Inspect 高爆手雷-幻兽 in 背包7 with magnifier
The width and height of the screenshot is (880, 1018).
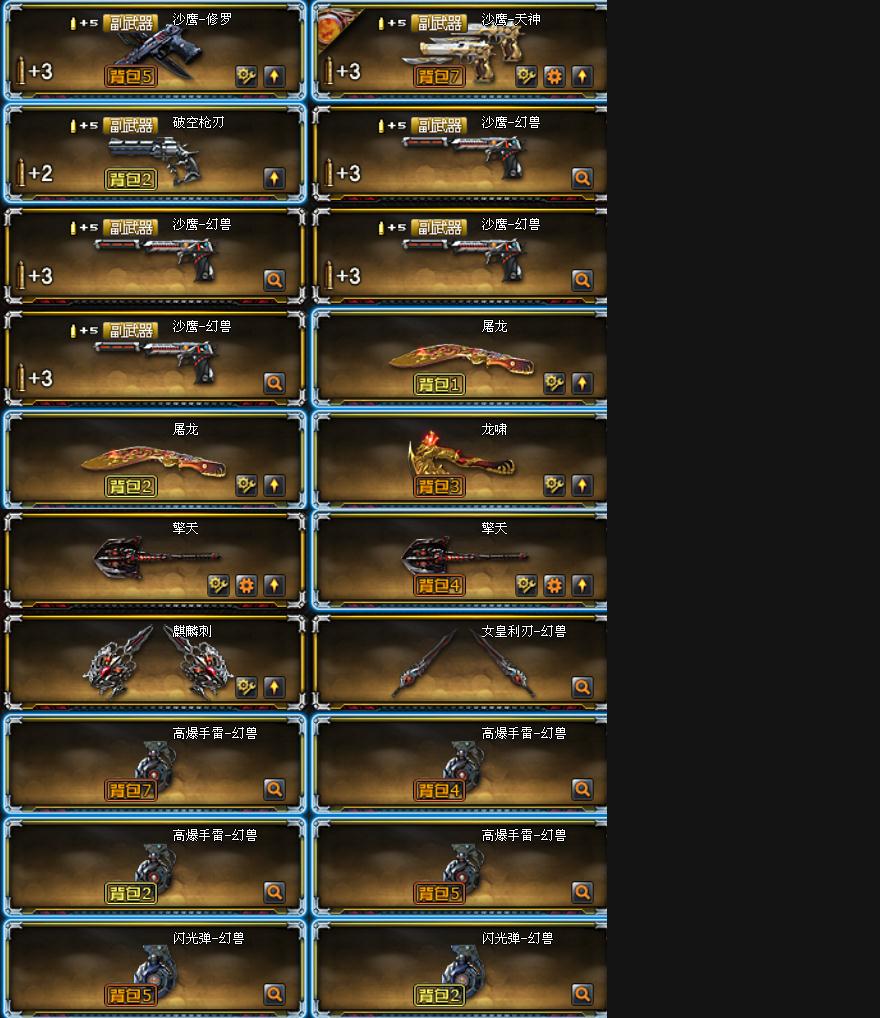click(275, 789)
